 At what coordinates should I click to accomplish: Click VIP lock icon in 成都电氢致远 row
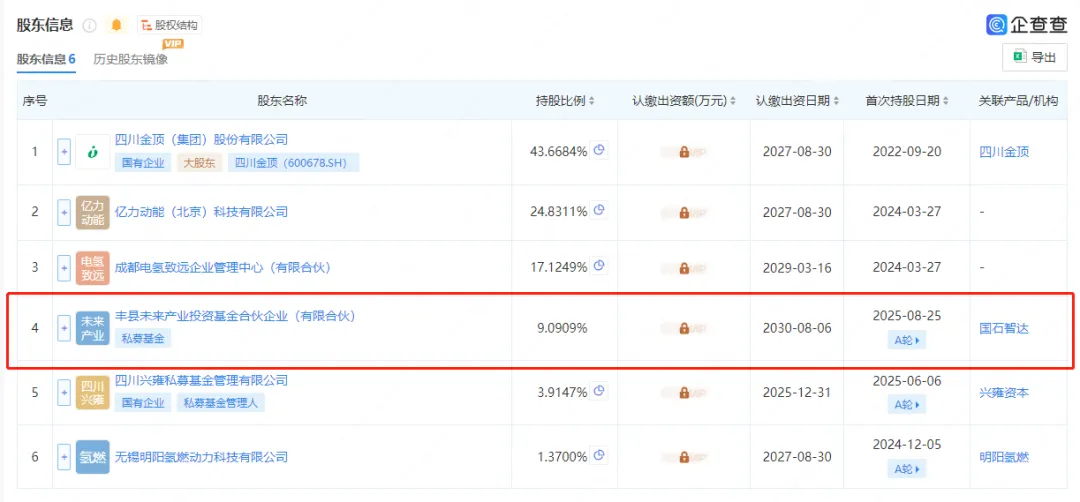click(x=684, y=268)
